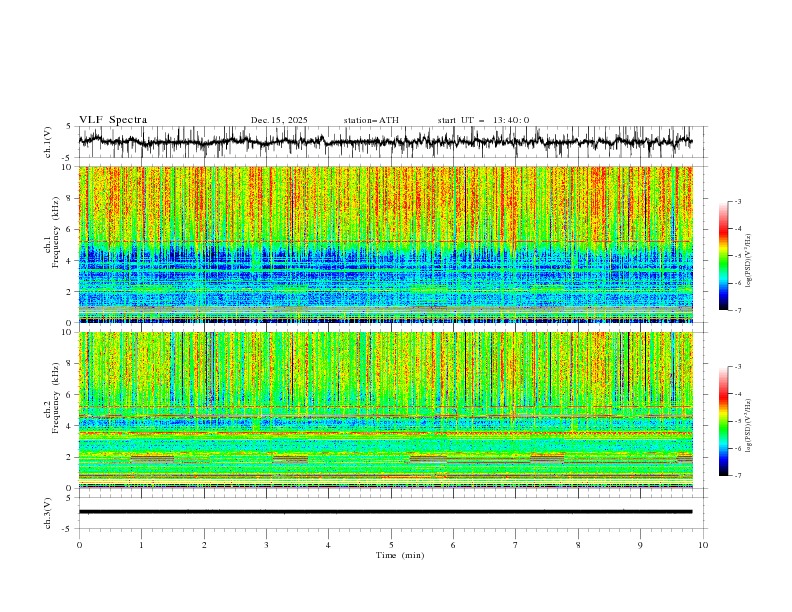This screenshot has width=792, height=612.
Task: Click time axis tick label "6"
Action: click(x=453, y=545)
